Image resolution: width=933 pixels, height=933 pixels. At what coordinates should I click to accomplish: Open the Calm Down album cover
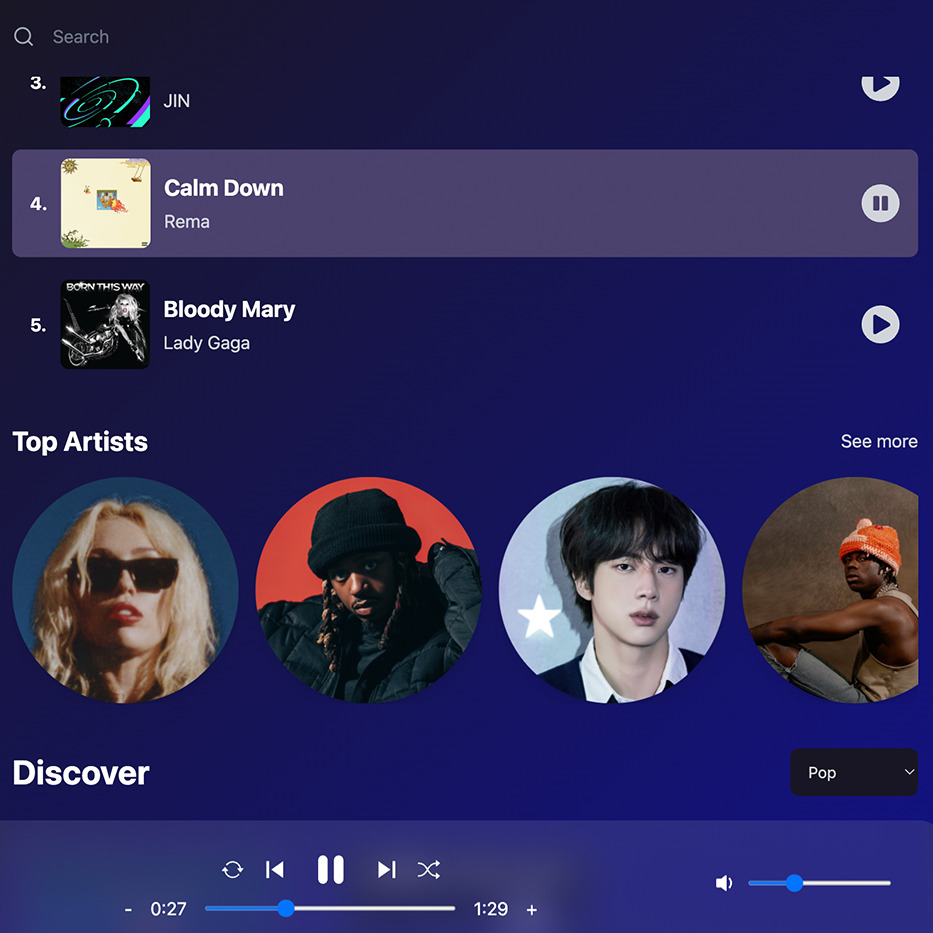pos(105,203)
